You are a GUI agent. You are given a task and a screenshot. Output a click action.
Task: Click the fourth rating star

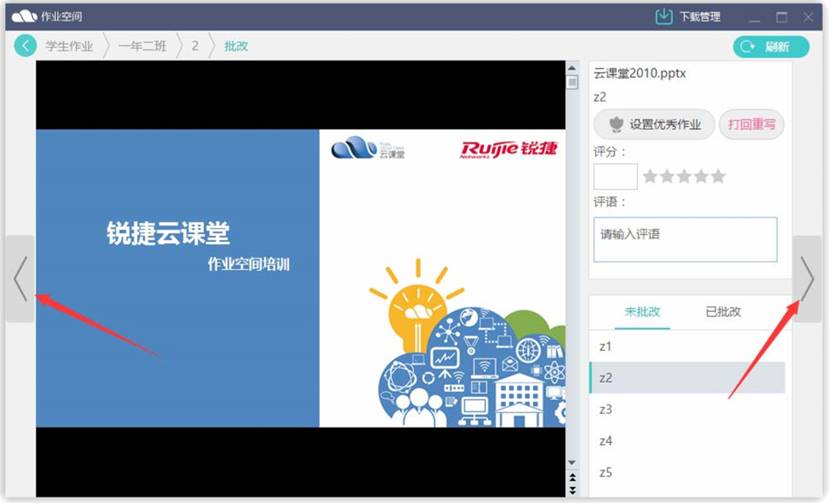pos(701,176)
